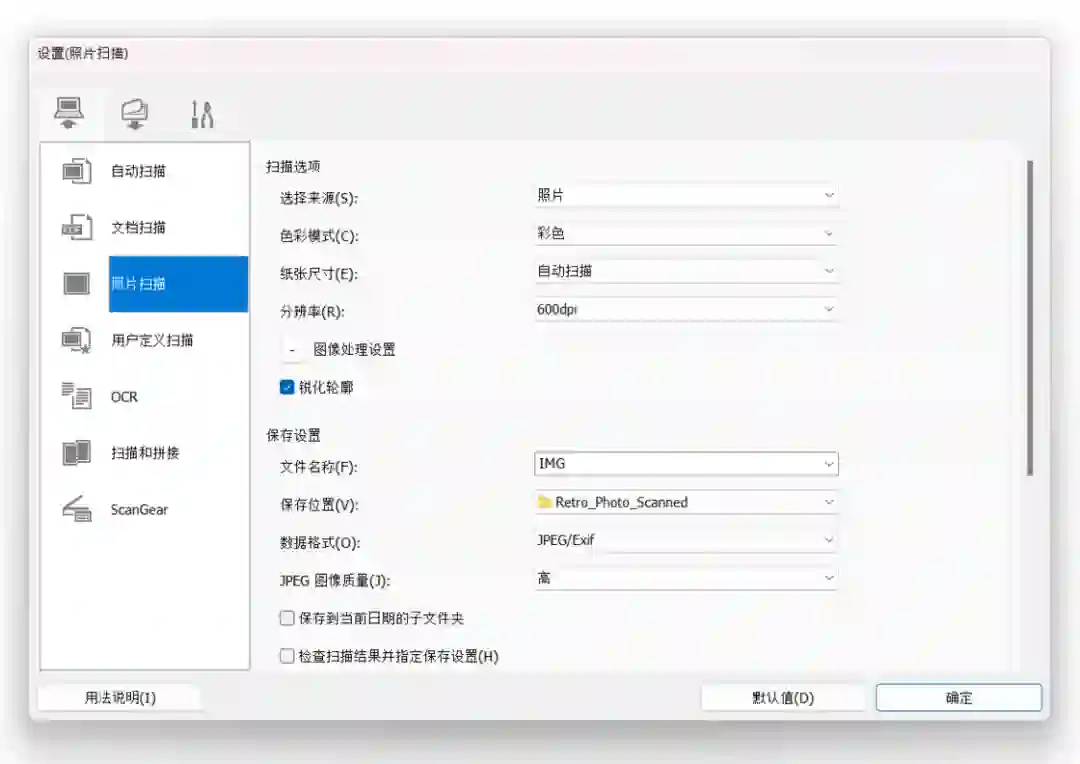The height and width of the screenshot is (764, 1080).
Task: Open the general settings tools tab icon
Action: click(x=202, y=114)
